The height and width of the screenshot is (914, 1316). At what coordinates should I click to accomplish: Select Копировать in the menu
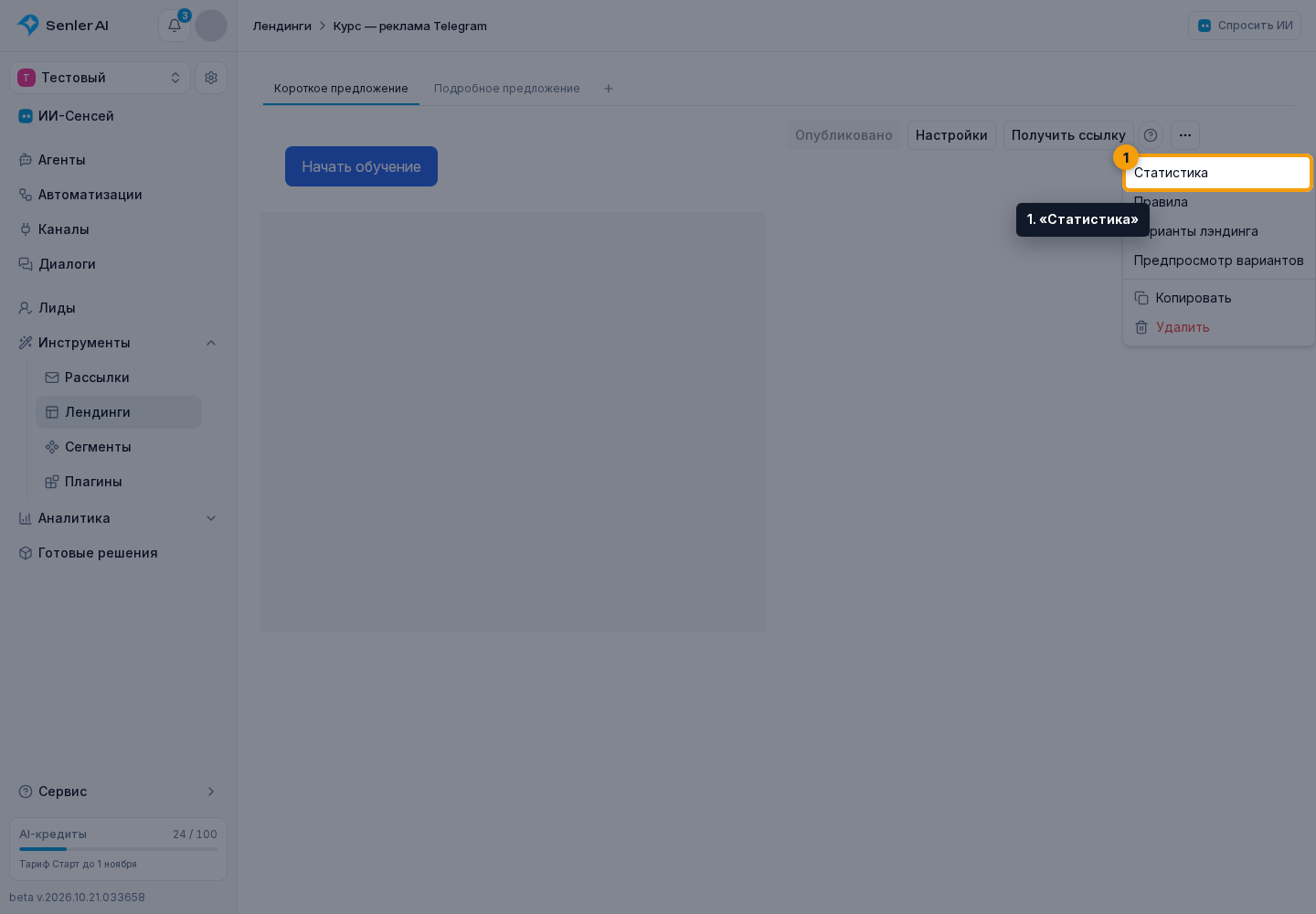[x=1218, y=298]
